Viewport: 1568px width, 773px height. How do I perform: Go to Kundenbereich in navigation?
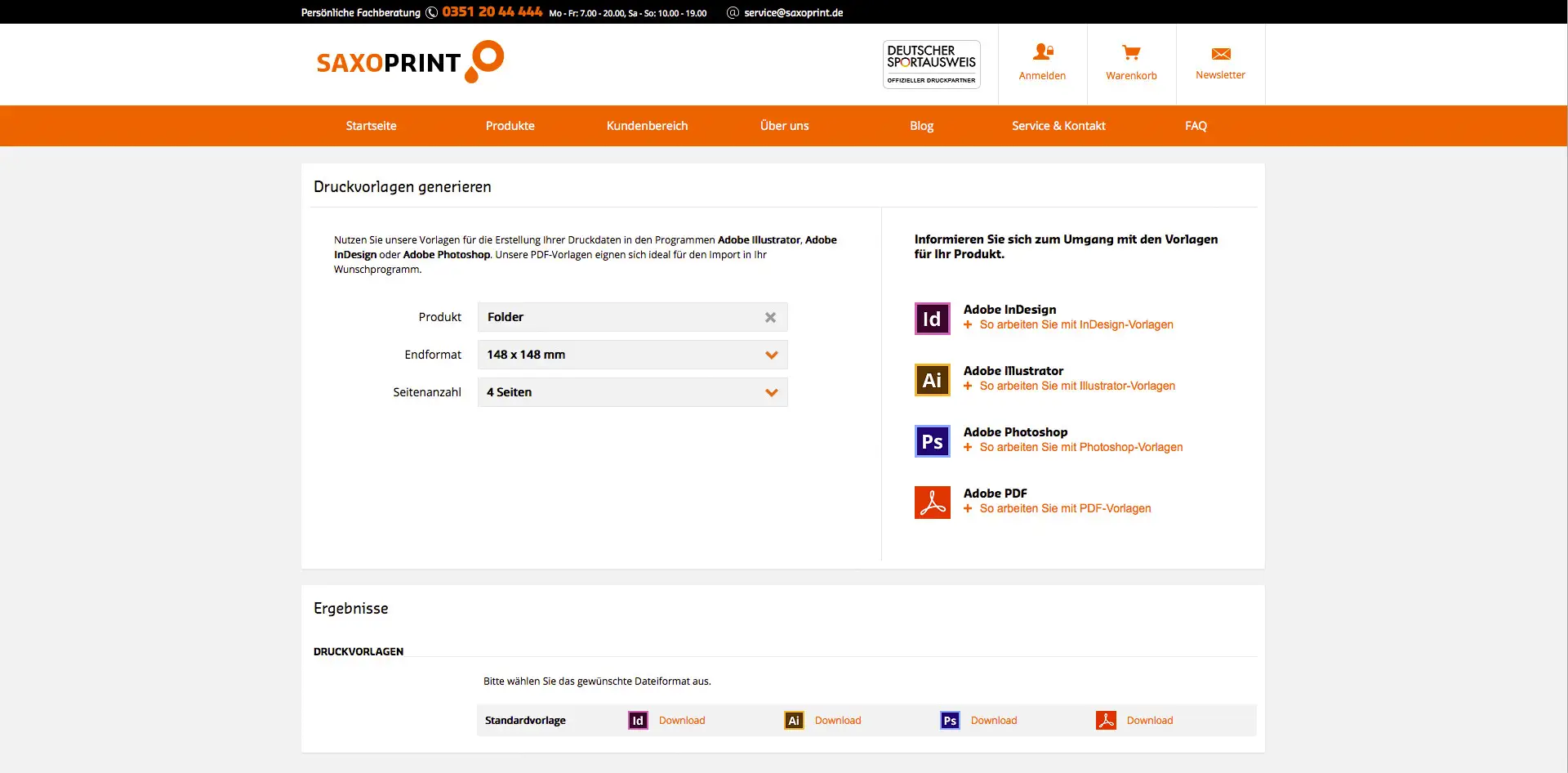[647, 126]
